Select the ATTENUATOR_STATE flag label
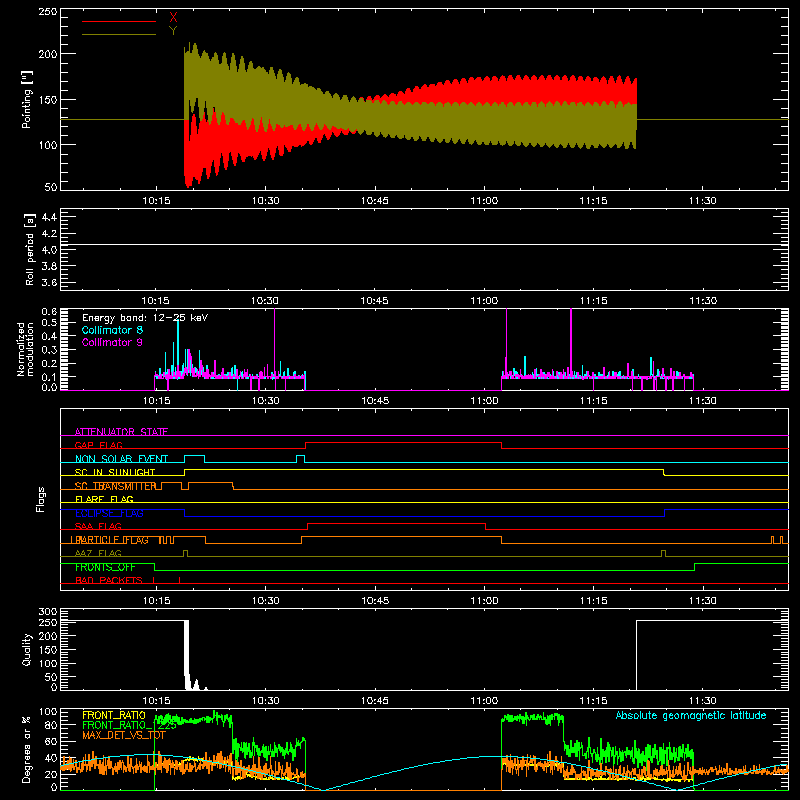The image size is (800, 800). [121, 432]
